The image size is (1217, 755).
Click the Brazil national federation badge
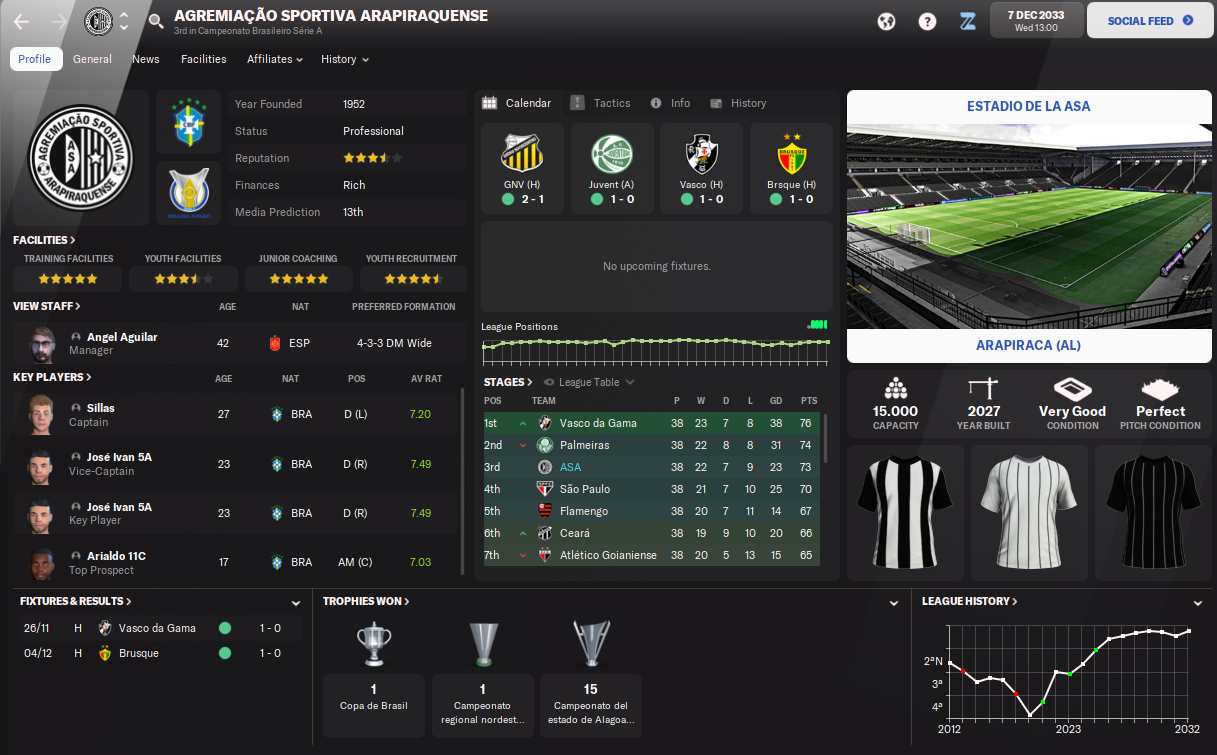click(188, 122)
